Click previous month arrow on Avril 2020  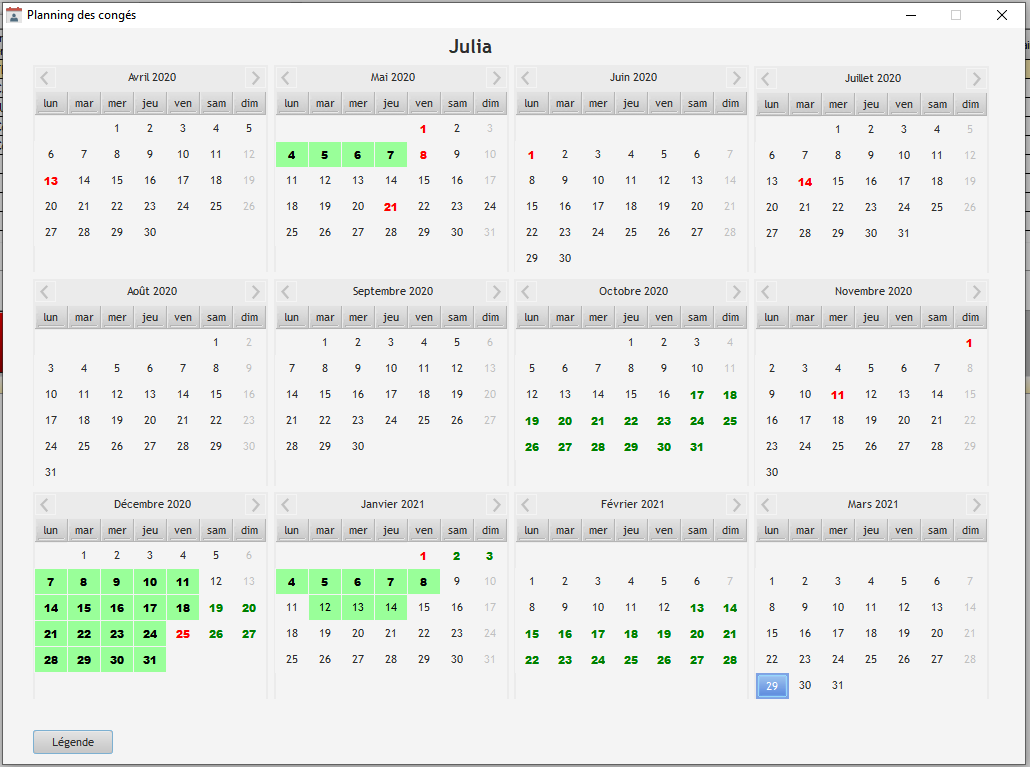pos(45,78)
